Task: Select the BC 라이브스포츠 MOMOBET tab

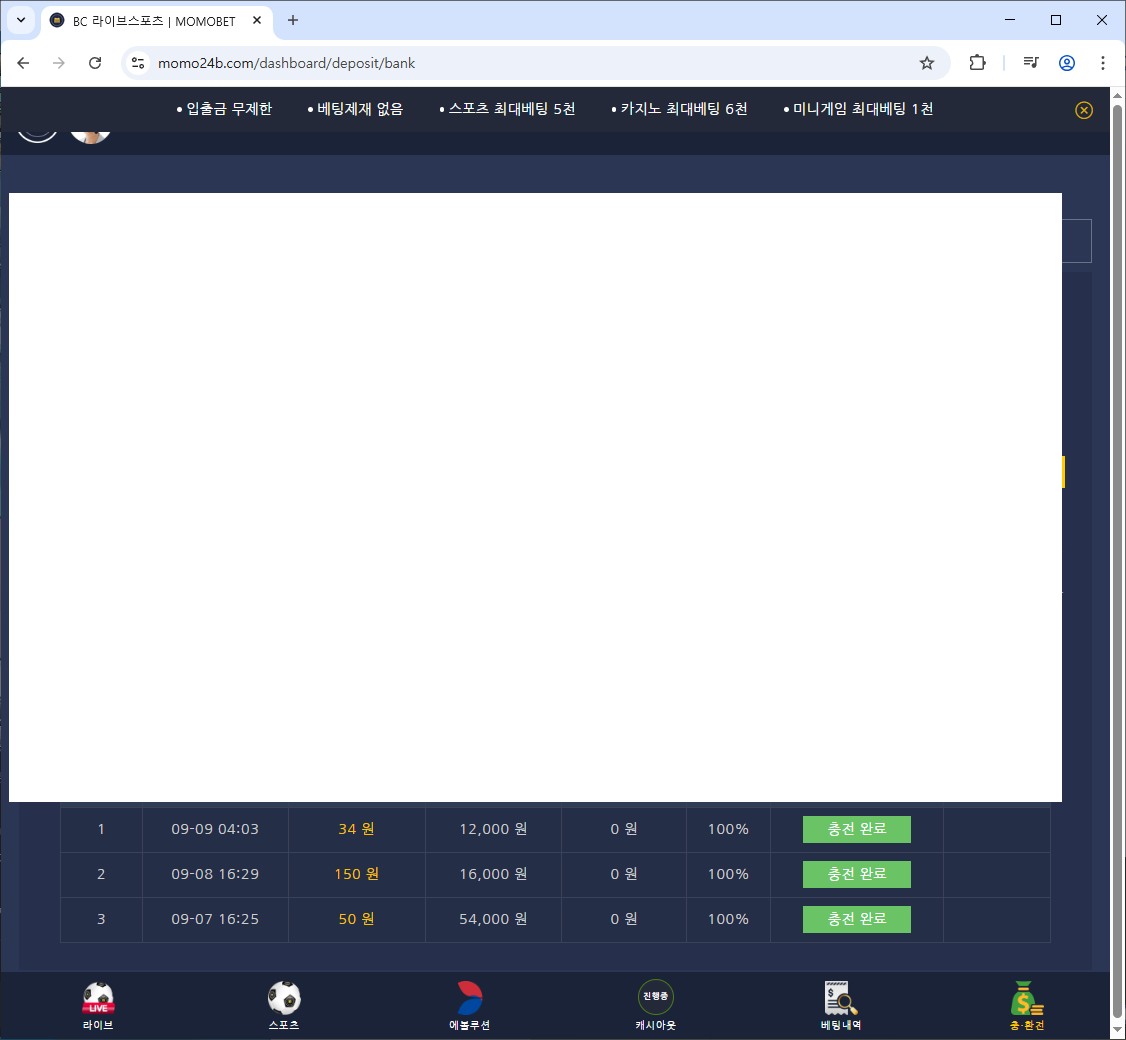Action: (x=150, y=21)
